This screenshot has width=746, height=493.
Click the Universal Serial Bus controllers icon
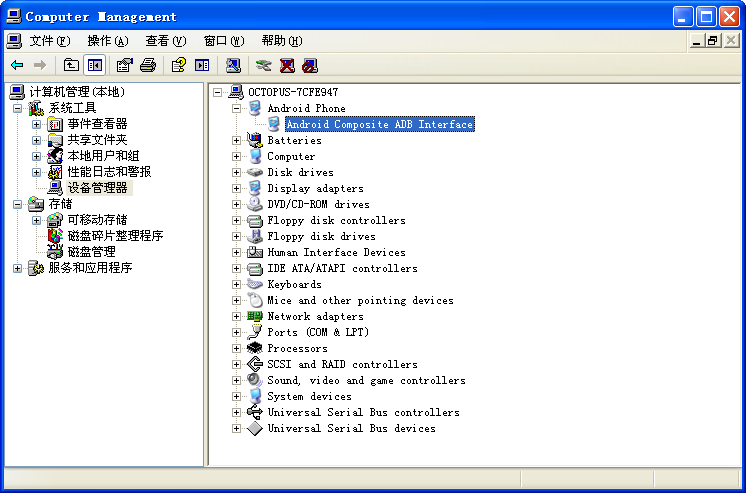[x=255, y=412]
